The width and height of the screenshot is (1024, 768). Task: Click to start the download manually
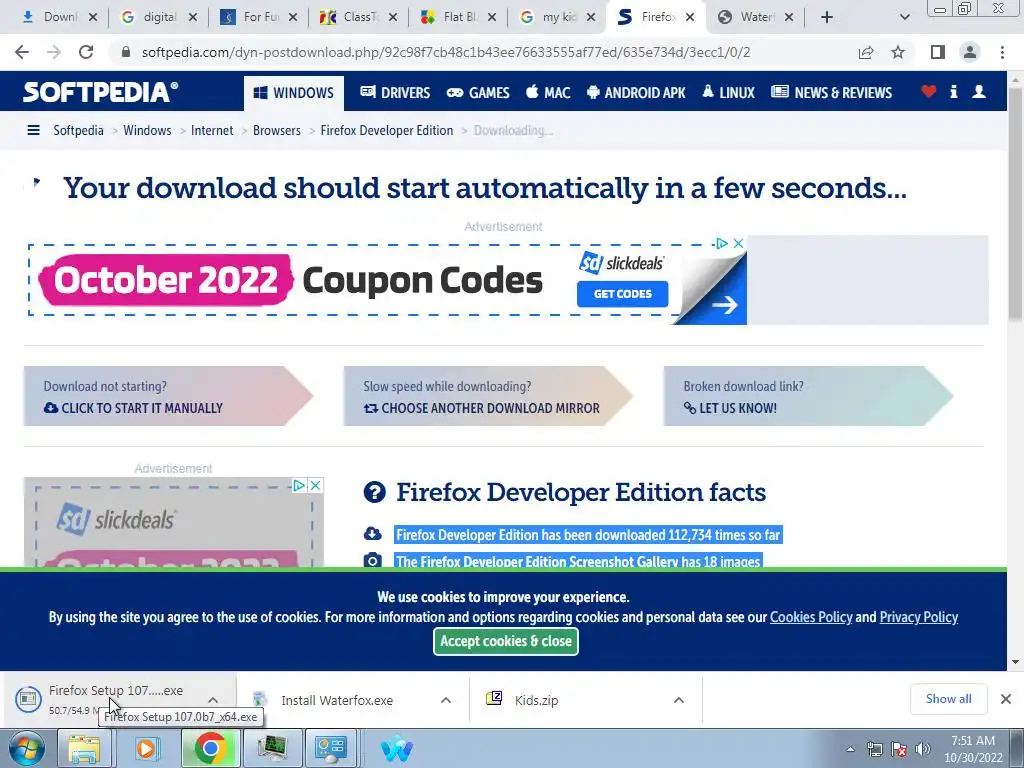tap(133, 408)
